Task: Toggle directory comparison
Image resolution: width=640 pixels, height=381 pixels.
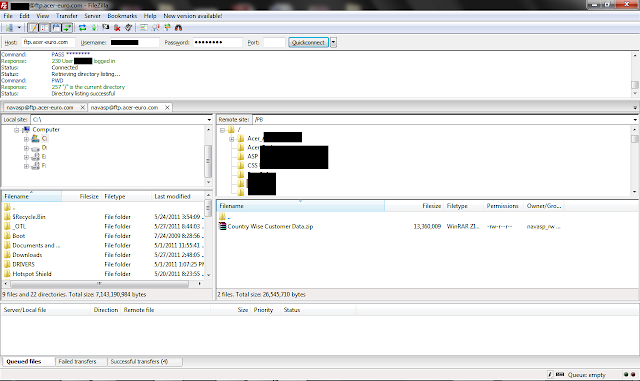Action: [156, 28]
